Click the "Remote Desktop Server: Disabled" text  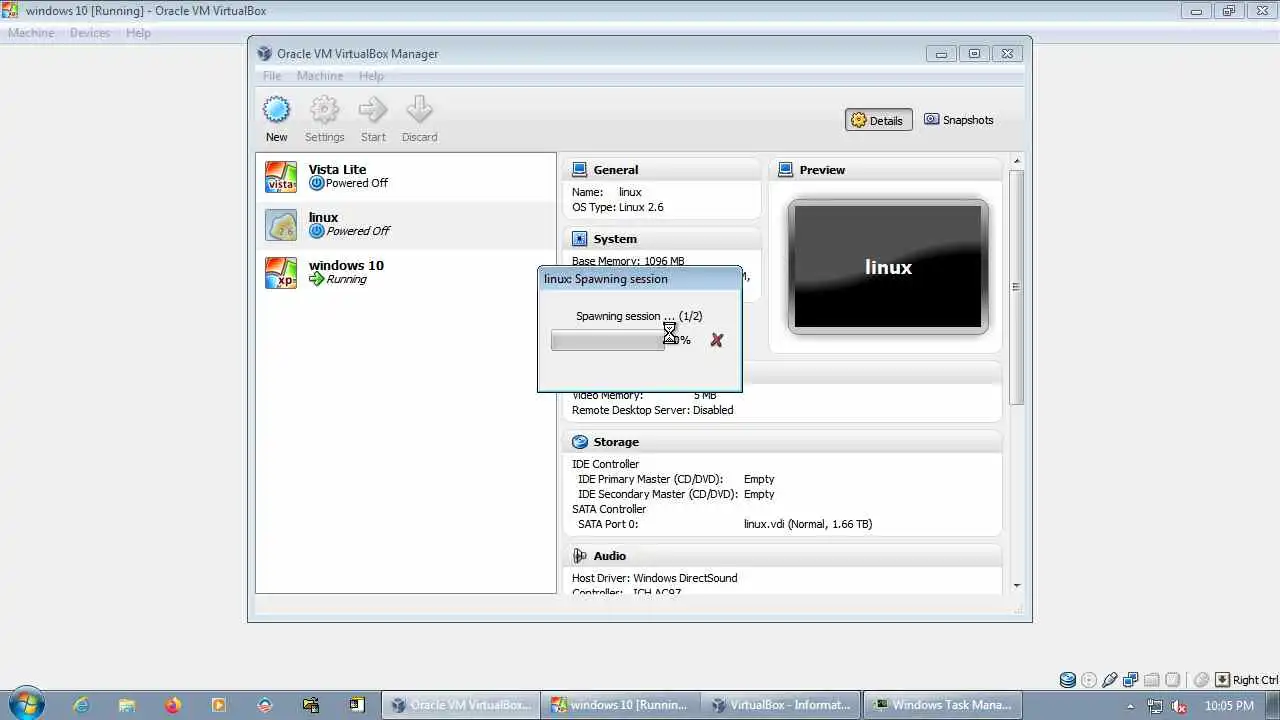[653, 410]
